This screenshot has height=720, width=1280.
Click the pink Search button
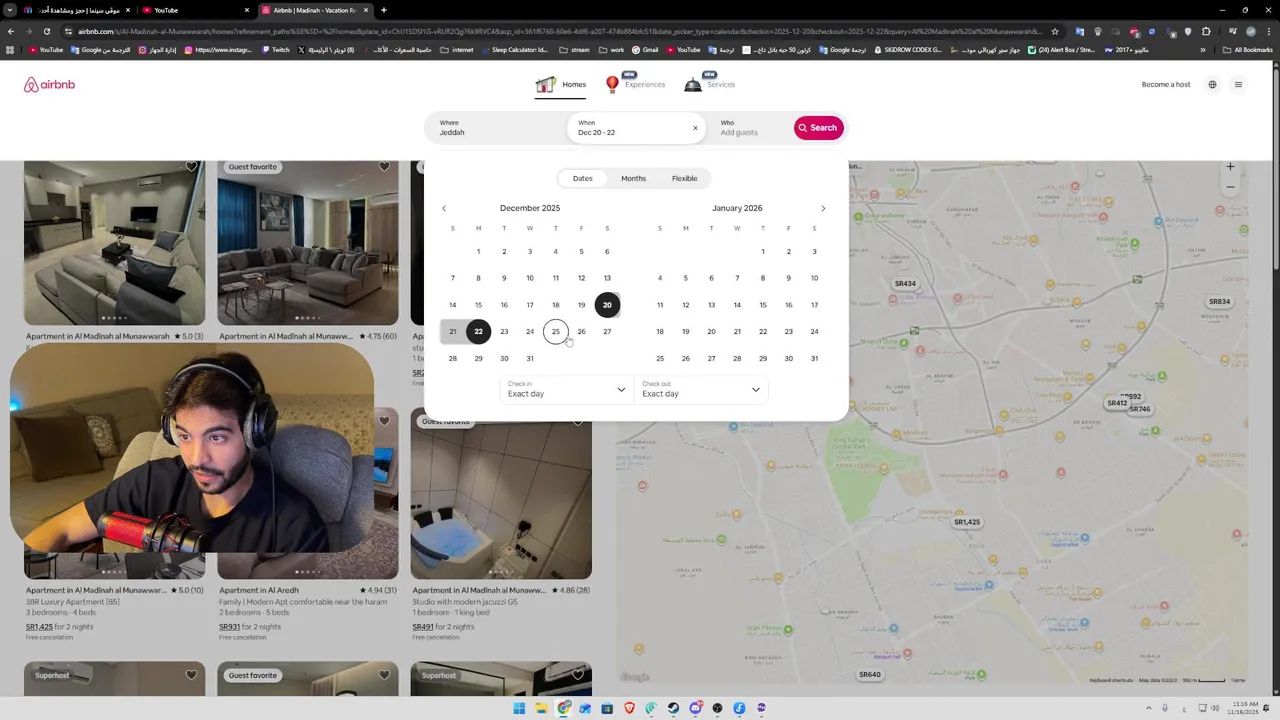[x=819, y=128]
